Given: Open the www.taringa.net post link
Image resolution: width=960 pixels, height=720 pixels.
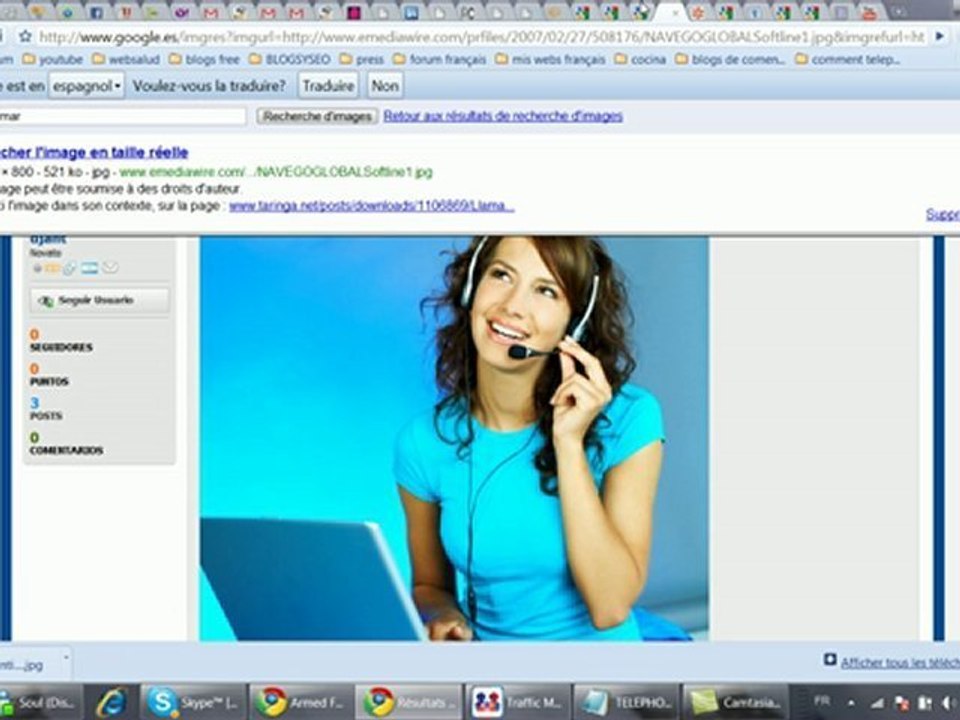Looking at the screenshot, I should (372, 206).
